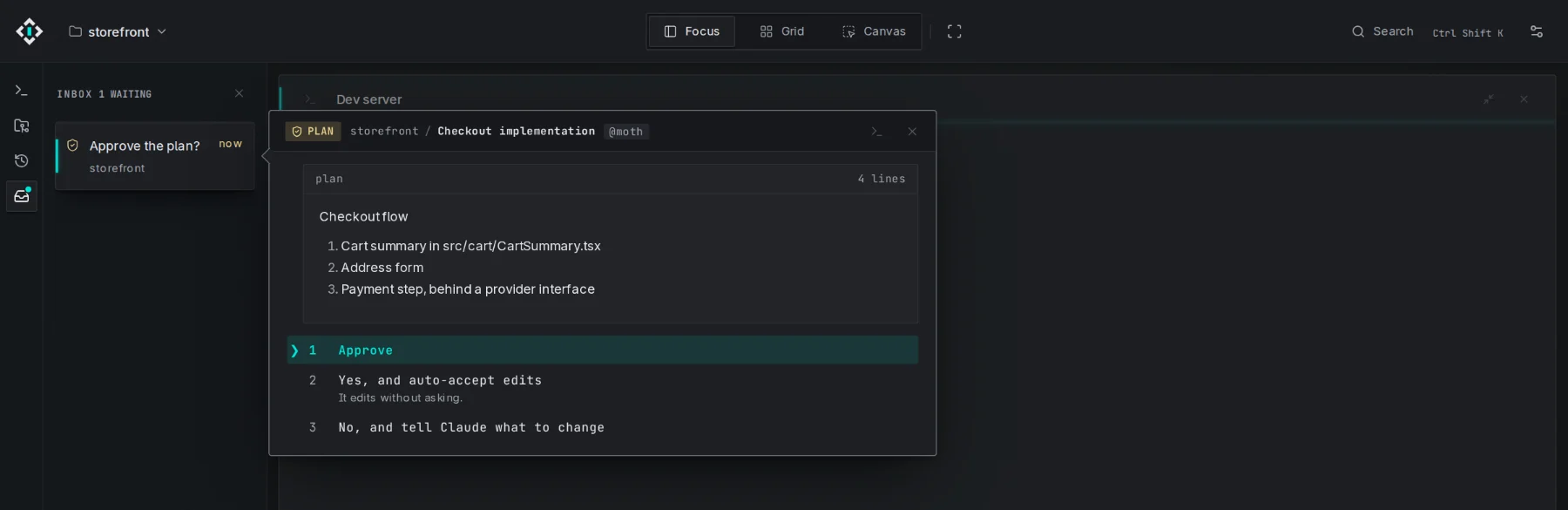Open the Search box
Image resolution: width=1568 pixels, height=510 pixels.
(1382, 31)
